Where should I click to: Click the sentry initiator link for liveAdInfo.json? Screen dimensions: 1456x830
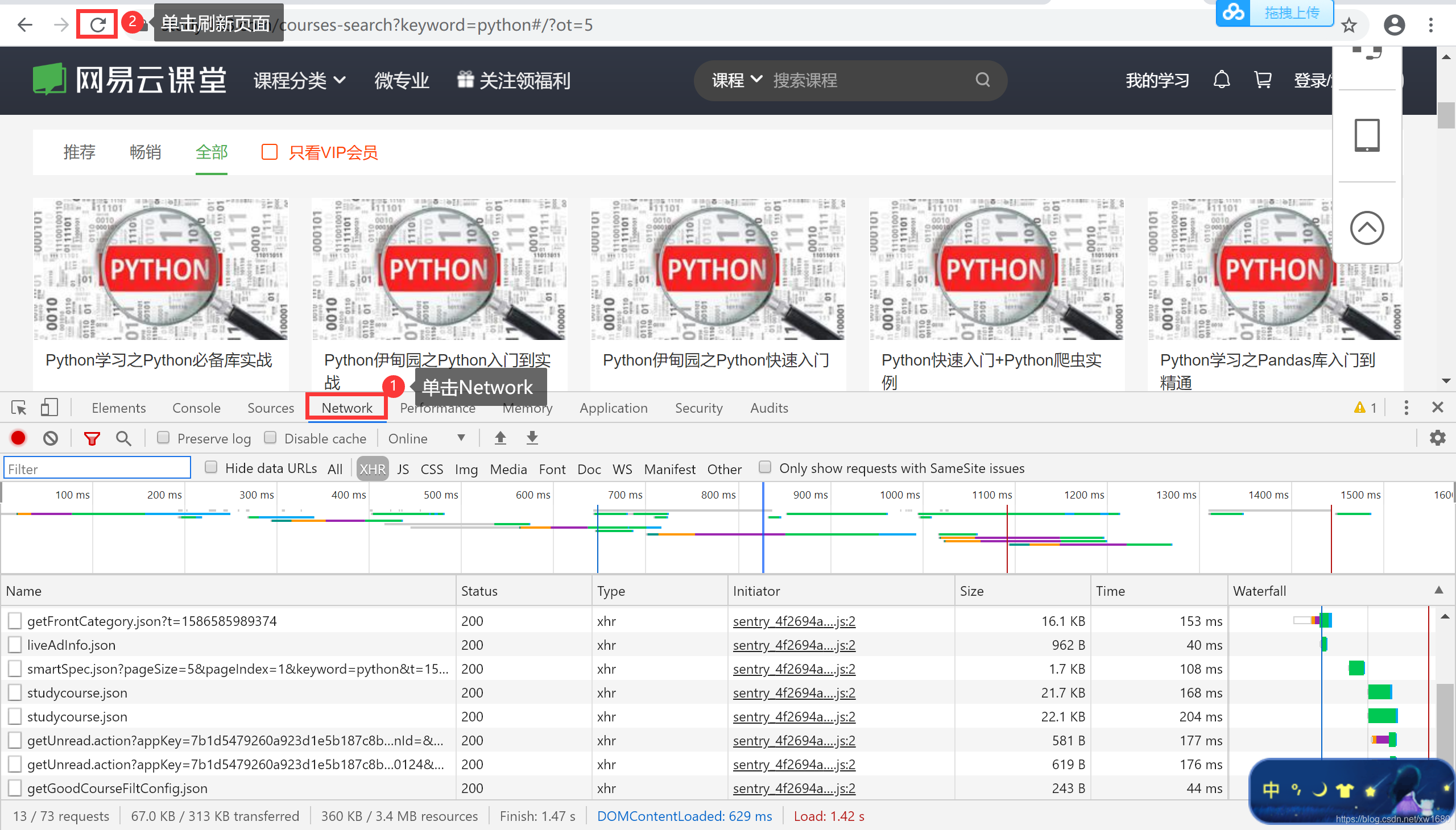[793, 645]
